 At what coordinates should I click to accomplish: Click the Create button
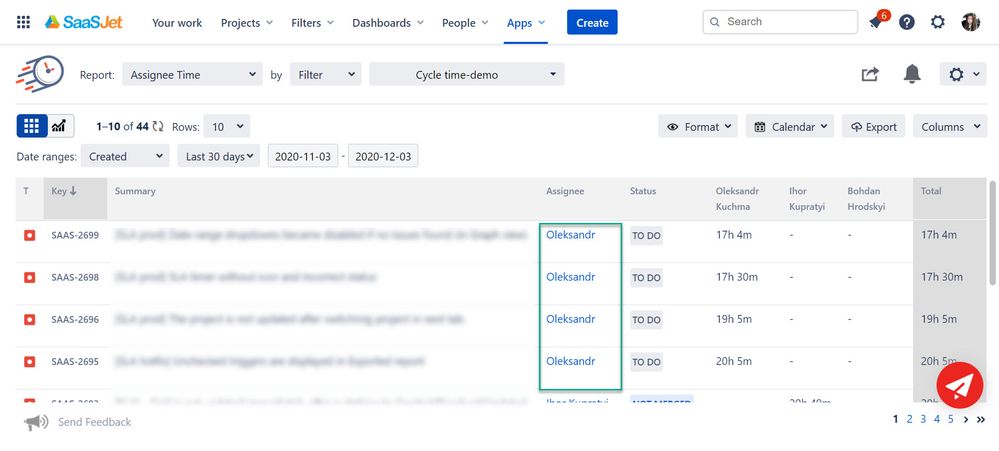tap(592, 22)
